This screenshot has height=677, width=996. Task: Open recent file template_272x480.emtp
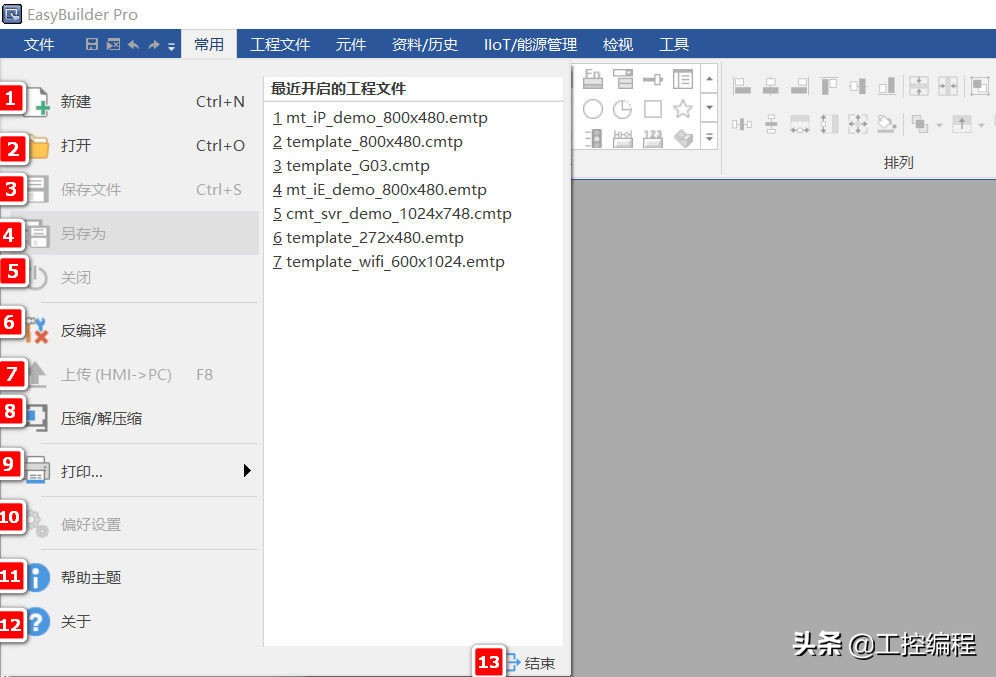coord(368,238)
